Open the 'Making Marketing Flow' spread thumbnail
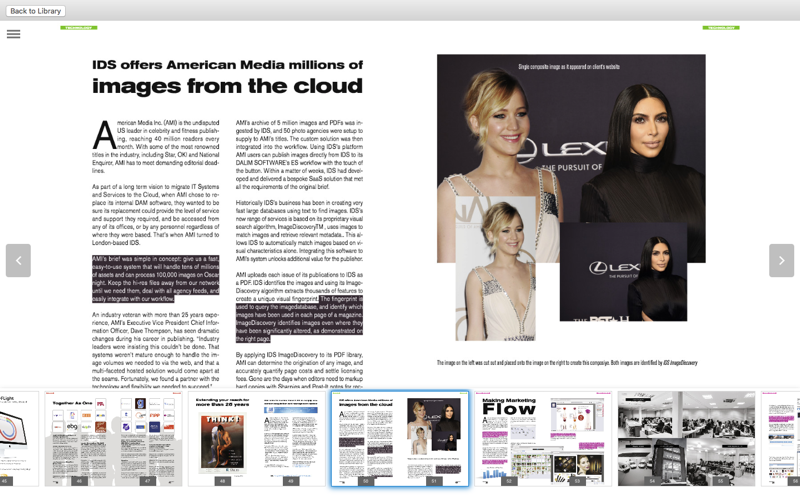This screenshot has width=800, height=500. (x=543, y=439)
